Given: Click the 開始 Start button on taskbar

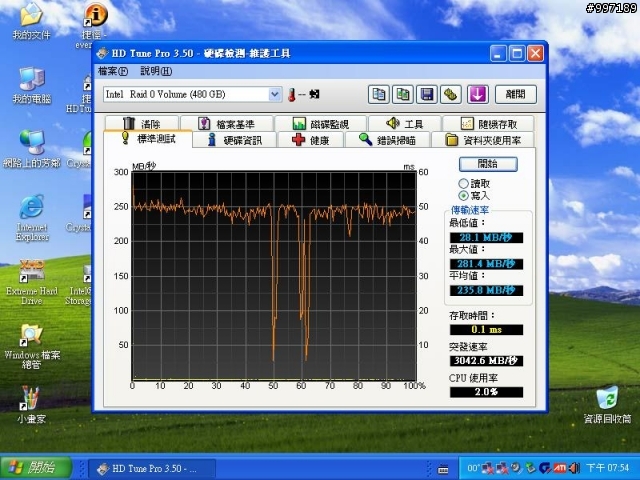Looking at the screenshot, I should 36,468.
